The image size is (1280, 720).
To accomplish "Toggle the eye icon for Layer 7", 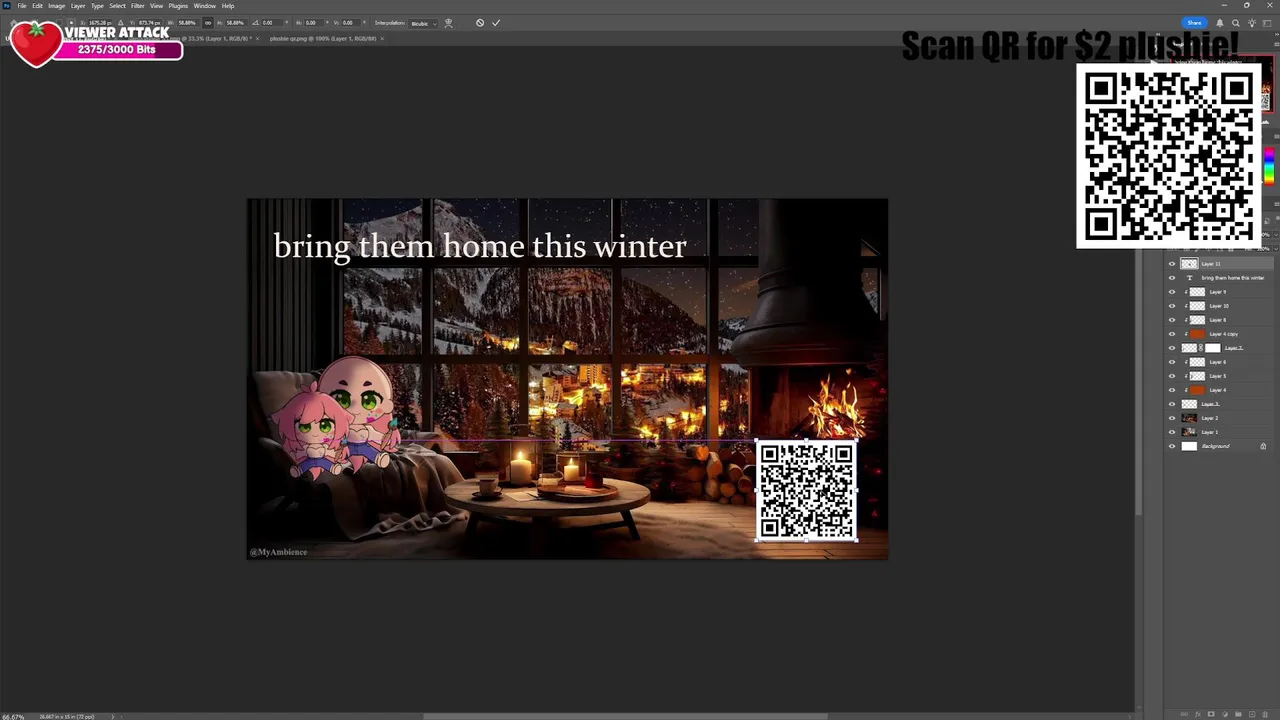I will tap(1172, 348).
